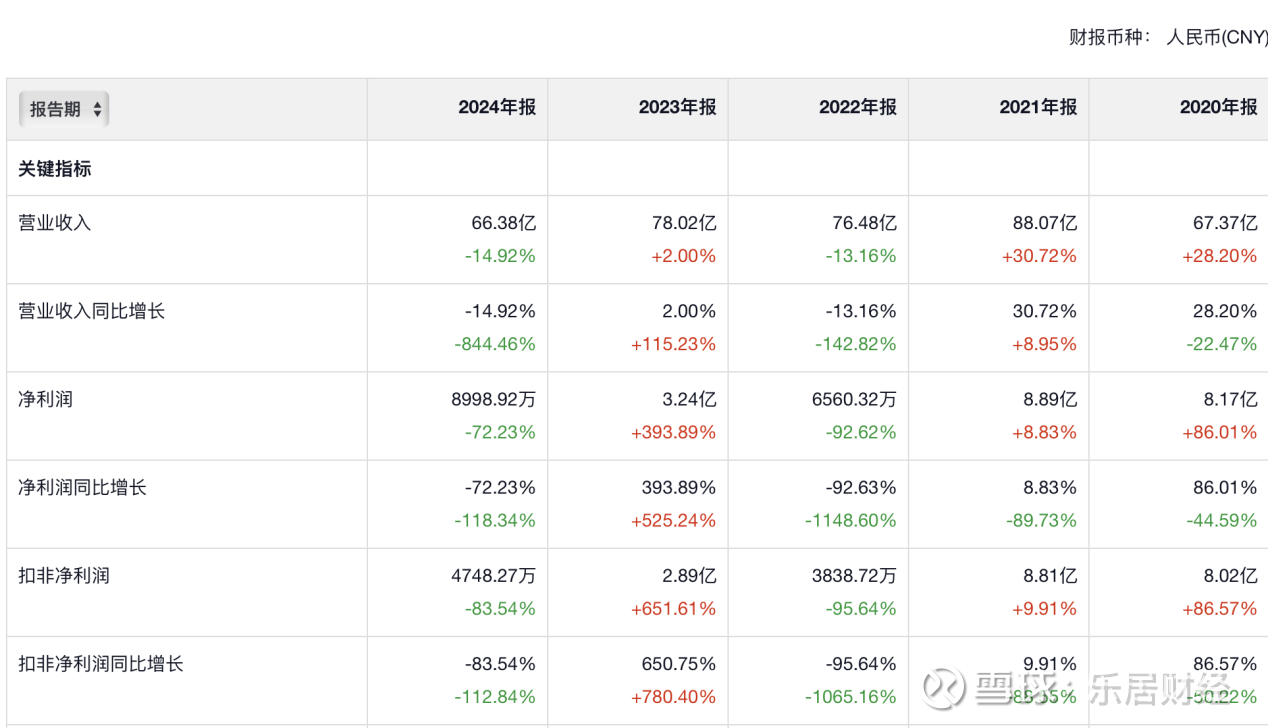Click the 扣非净利润 row label
1268x728 pixels.
(x=64, y=575)
